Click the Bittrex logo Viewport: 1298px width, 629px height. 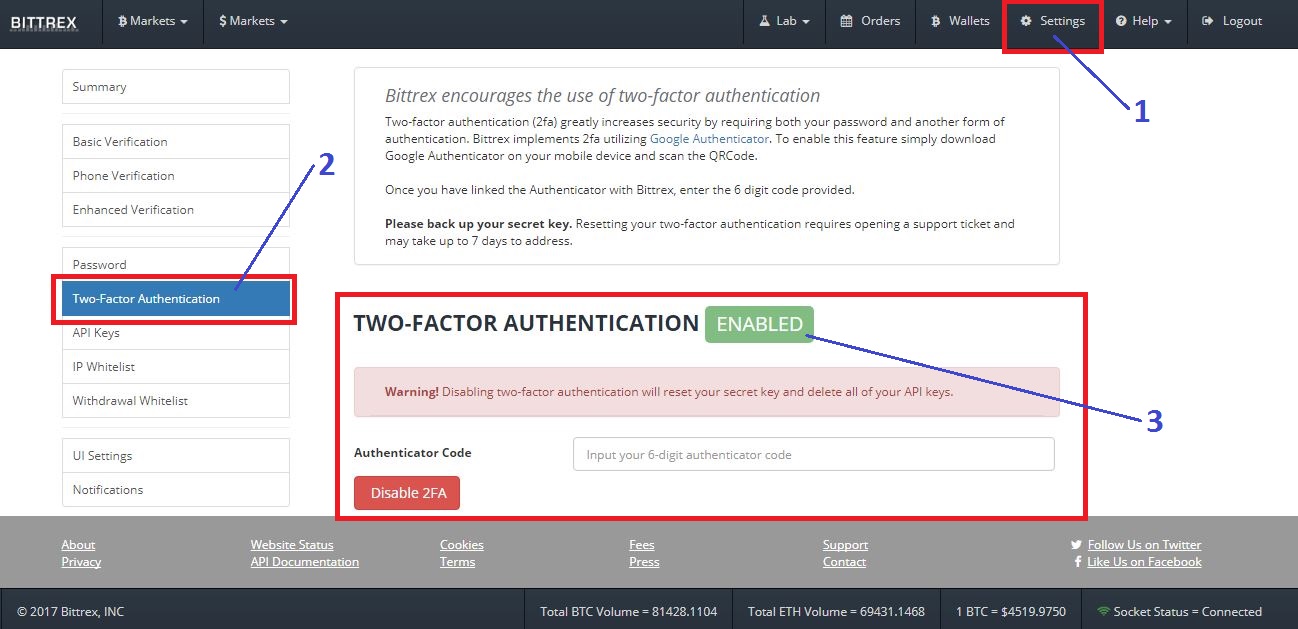point(43,22)
